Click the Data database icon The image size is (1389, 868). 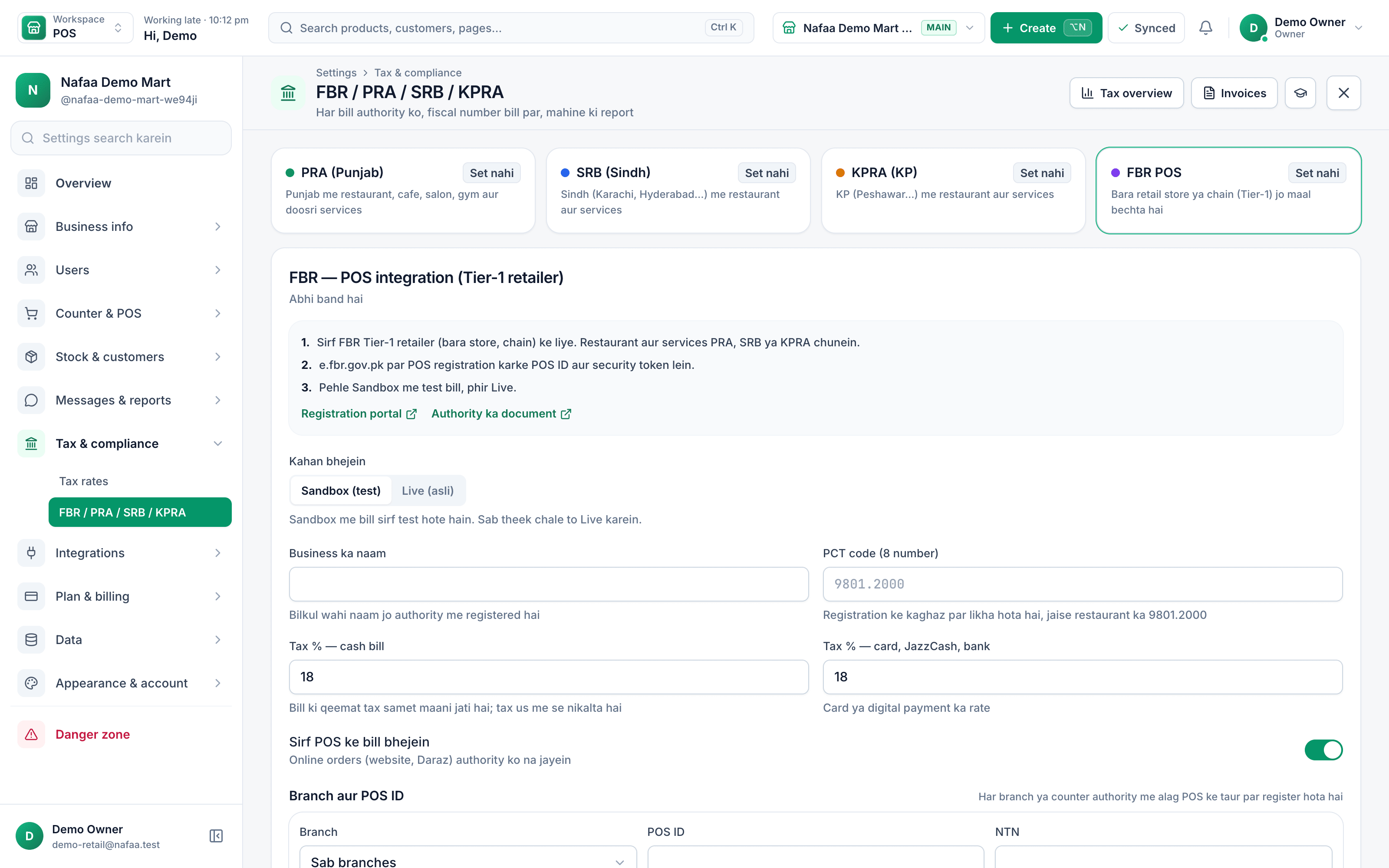31,640
